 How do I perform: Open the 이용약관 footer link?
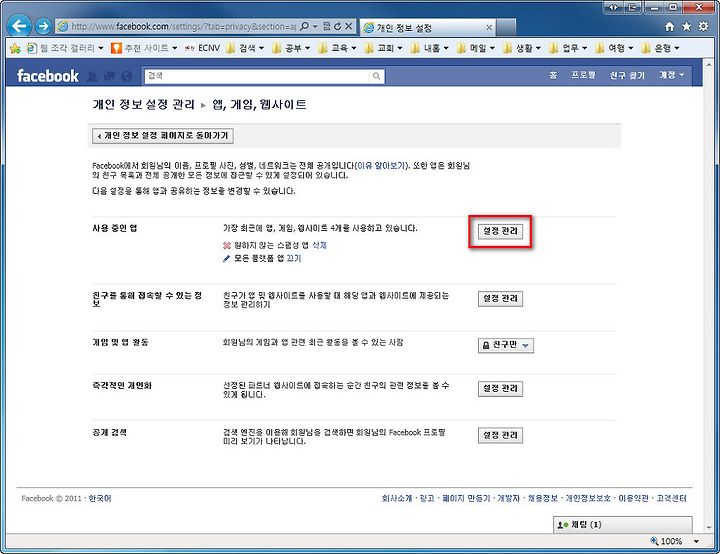click(x=633, y=498)
